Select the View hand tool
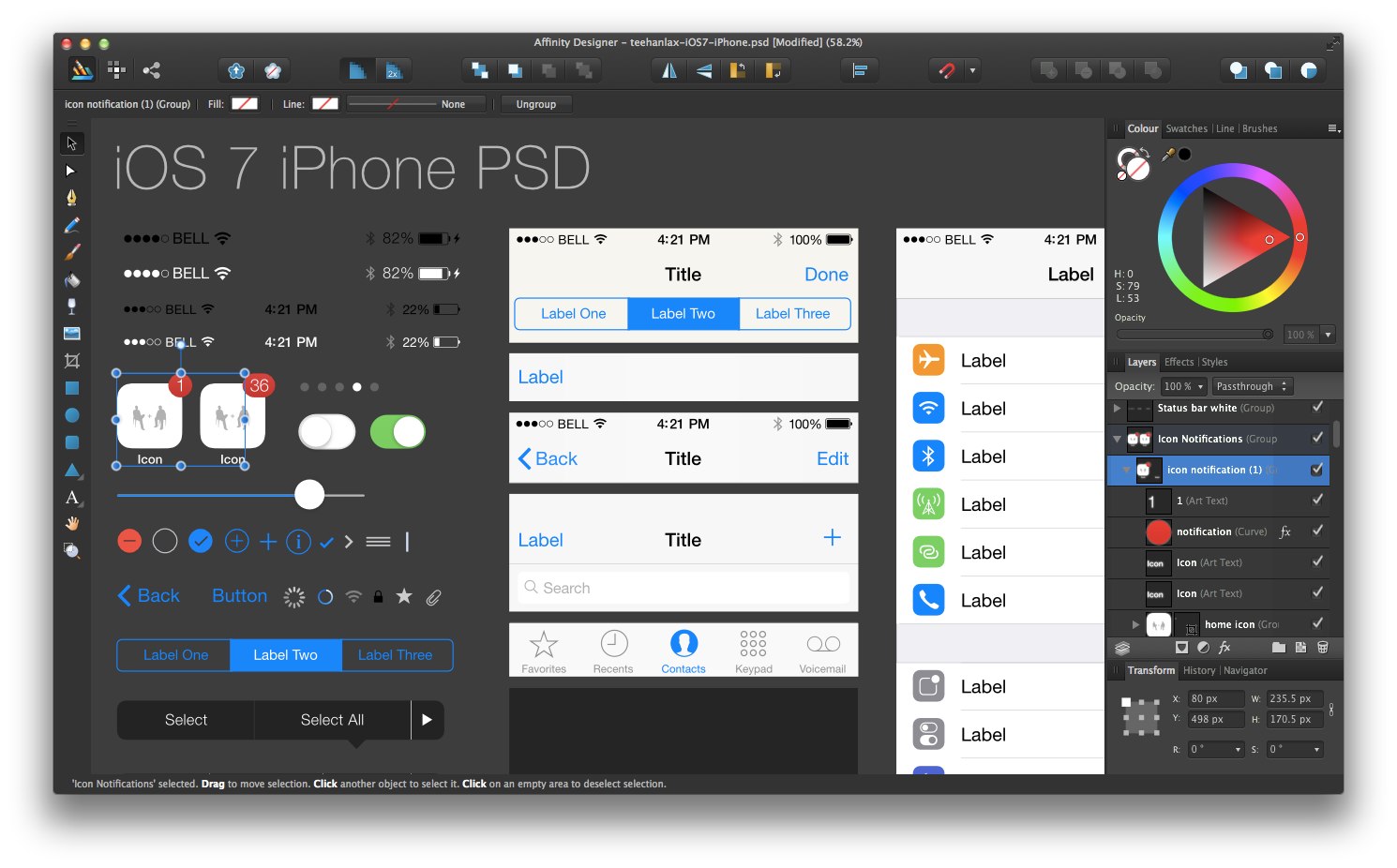 coord(71,524)
